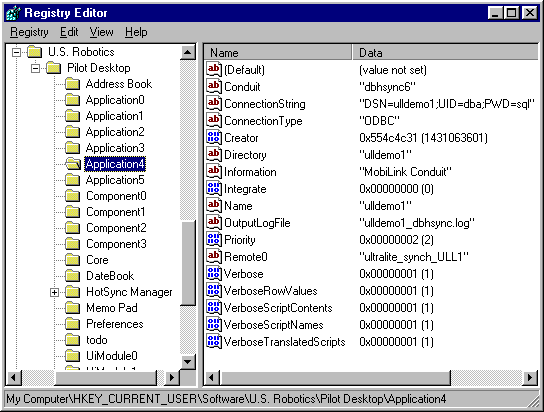This screenshot has height=412, width=544.
Task: Click tree pane scroll left arrow
Action: pos(14,377)
